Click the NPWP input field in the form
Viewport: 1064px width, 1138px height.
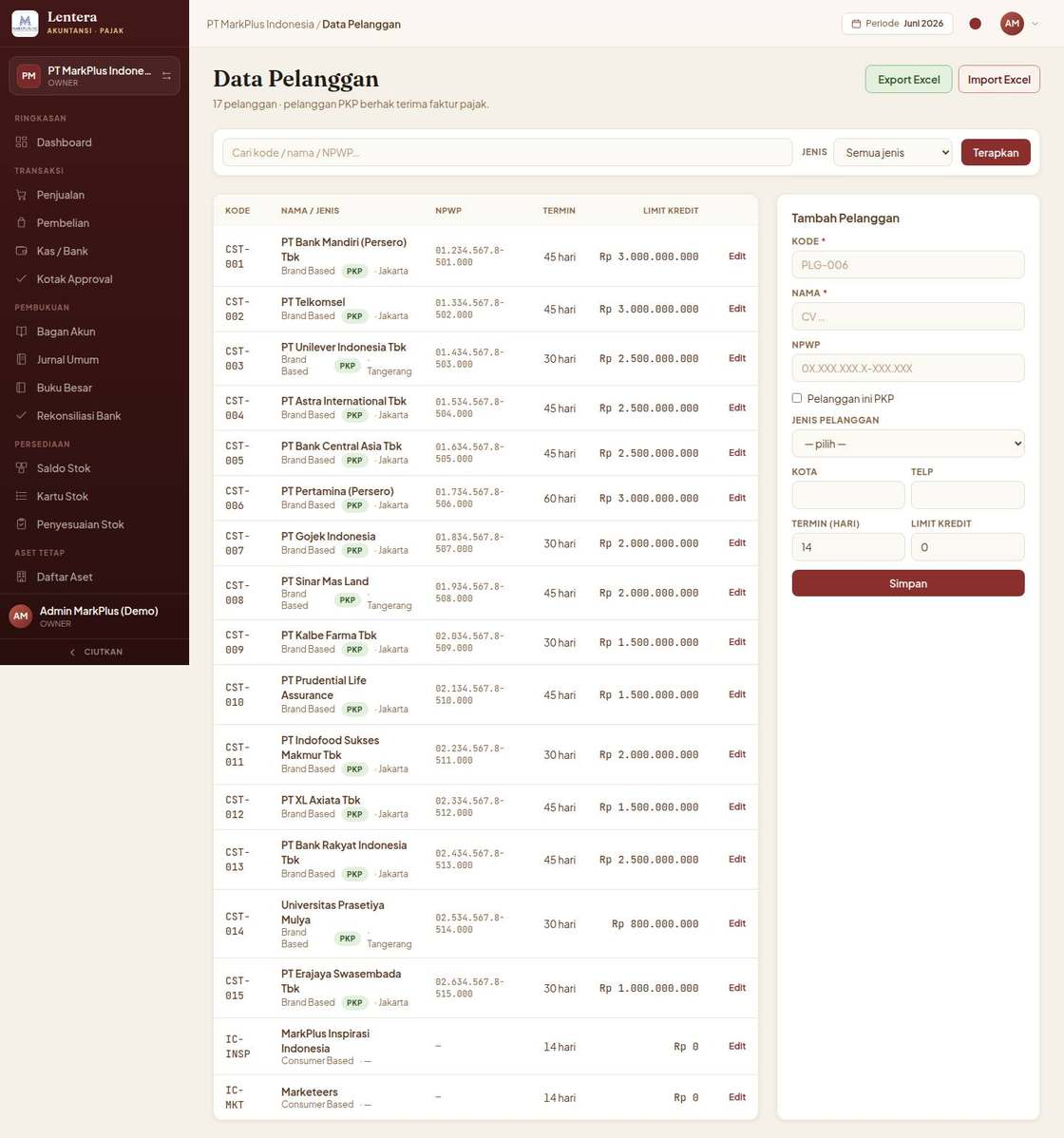click(x=908, y=368)
